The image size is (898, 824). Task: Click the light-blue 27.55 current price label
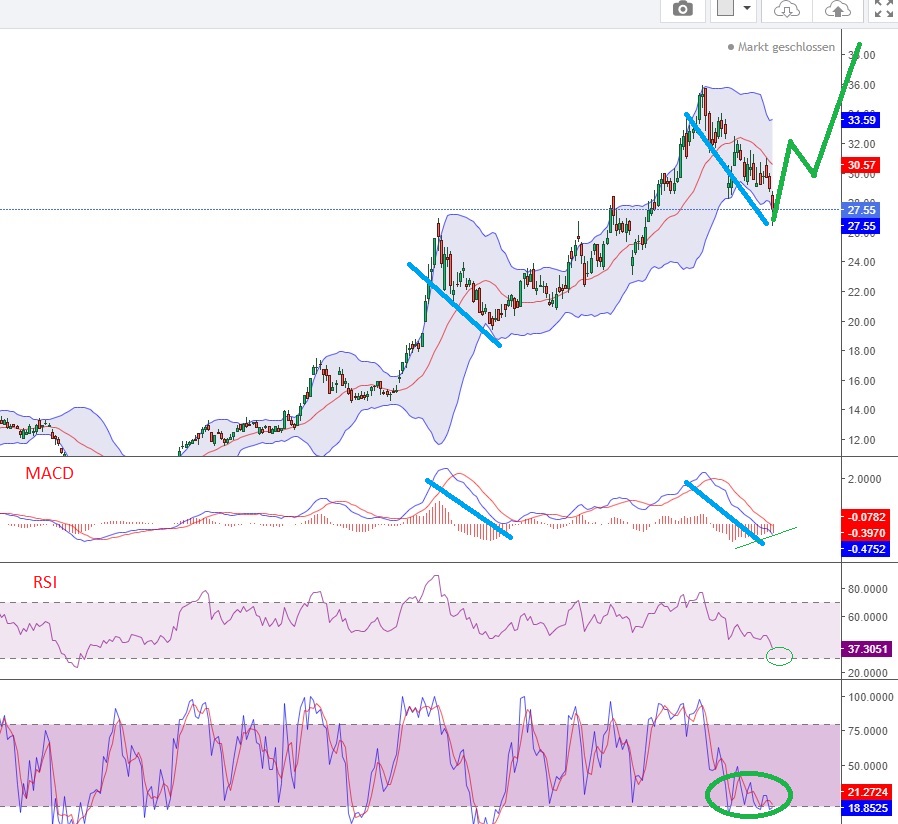[x=861, y=210]
